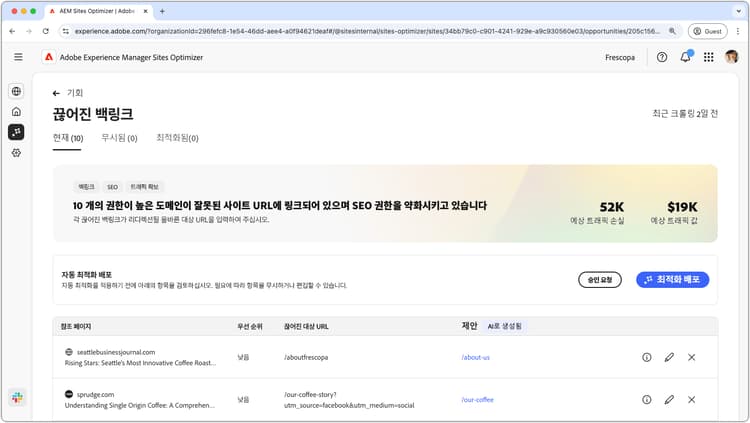Image resolution: width=750 pixels, height=423 pixels.
Task: Click the AI로 생성됨 badge
Action: [x=504, y=326]
